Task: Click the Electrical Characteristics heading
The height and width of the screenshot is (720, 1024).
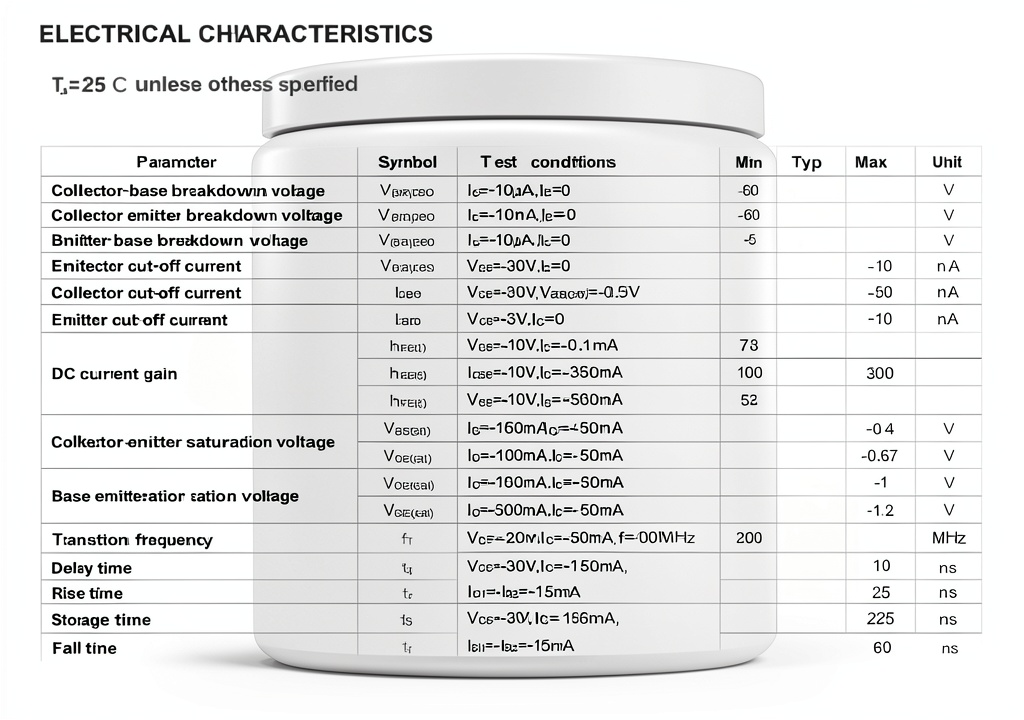Action: click(236, 34)
